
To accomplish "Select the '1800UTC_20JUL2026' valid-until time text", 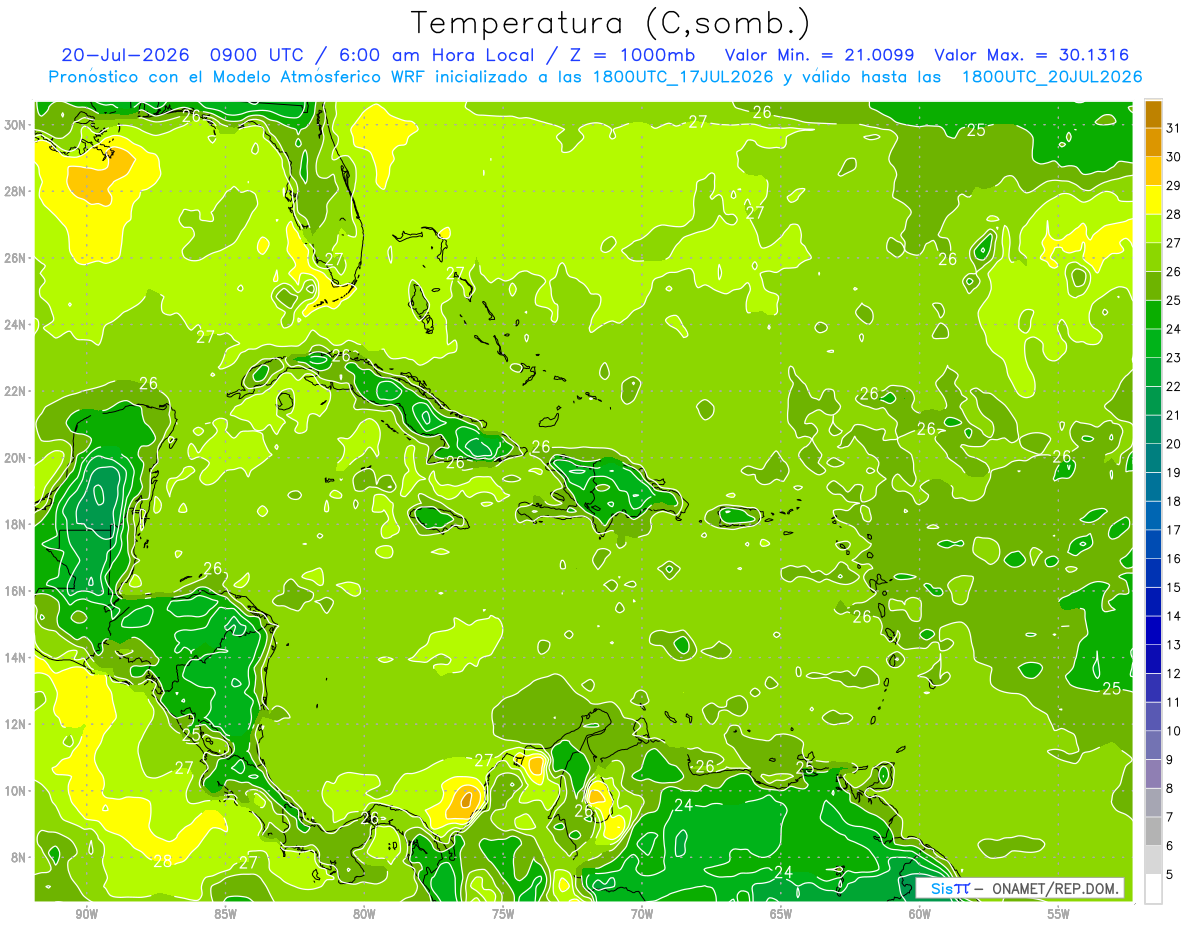I will click(x=1051, y=77).
